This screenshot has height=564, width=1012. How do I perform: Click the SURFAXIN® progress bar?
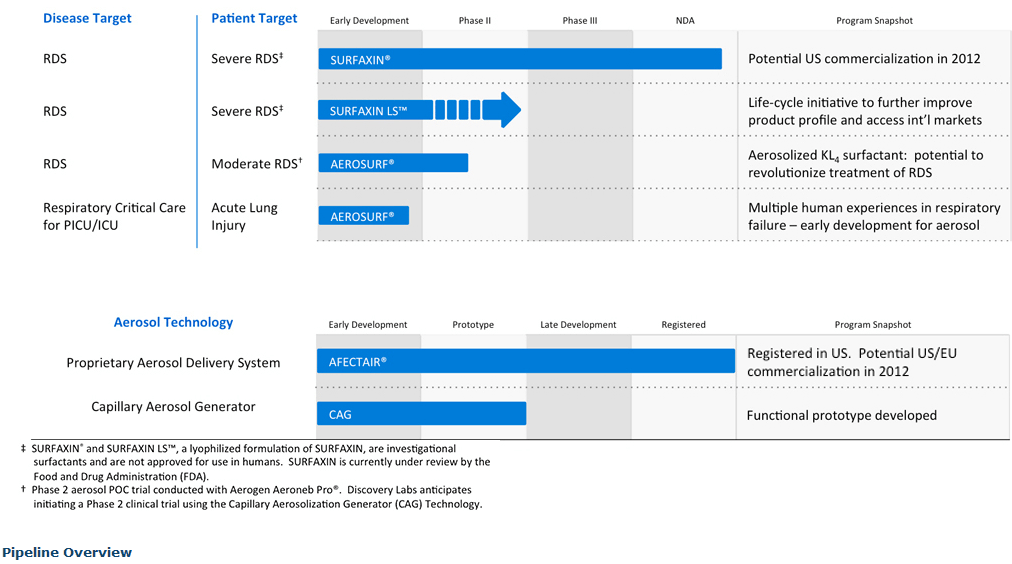(x=519, y=59)
